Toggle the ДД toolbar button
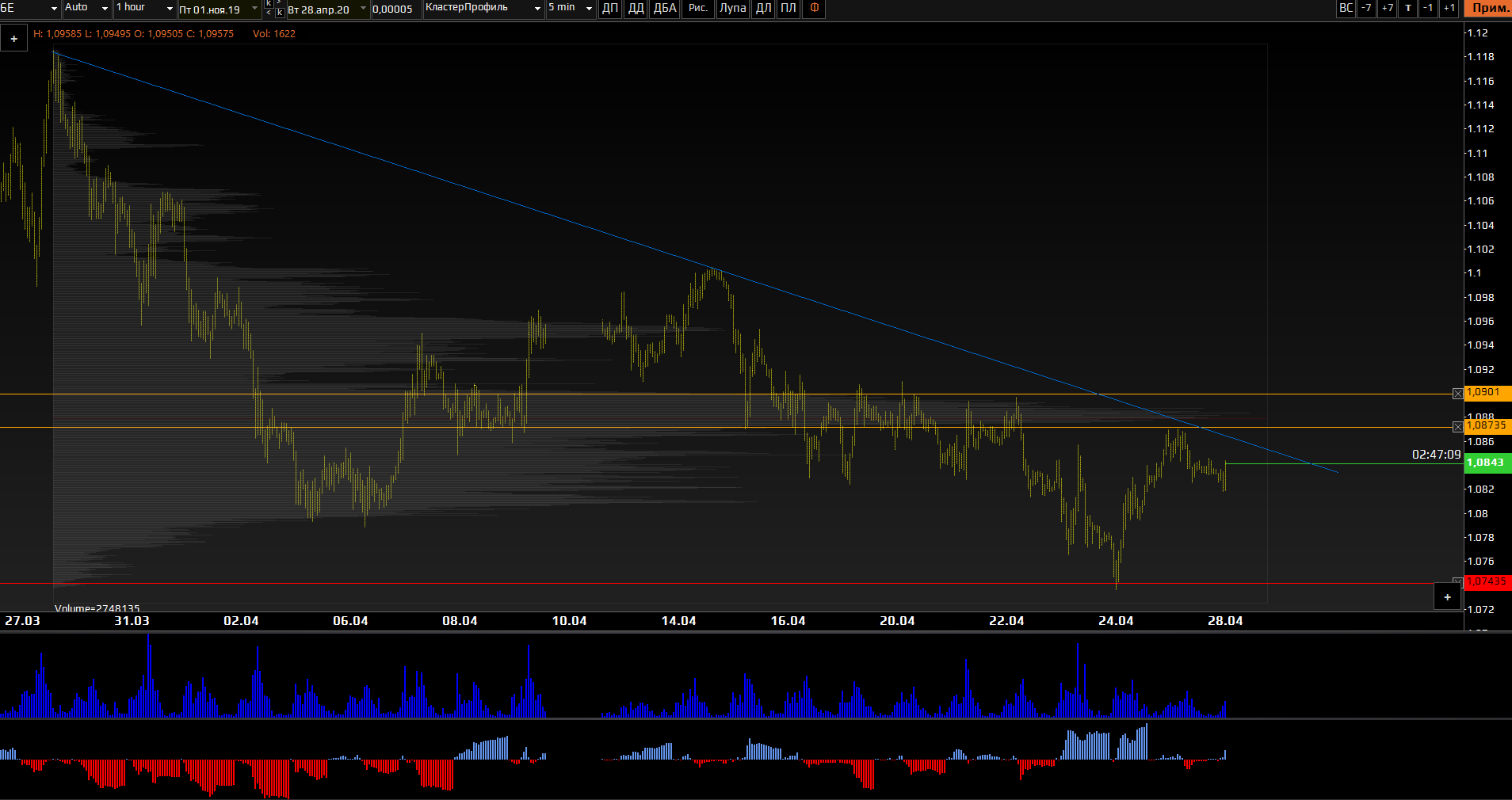Image resolution: width=1512 pixels, height=800 pixels. click(636, 9)
